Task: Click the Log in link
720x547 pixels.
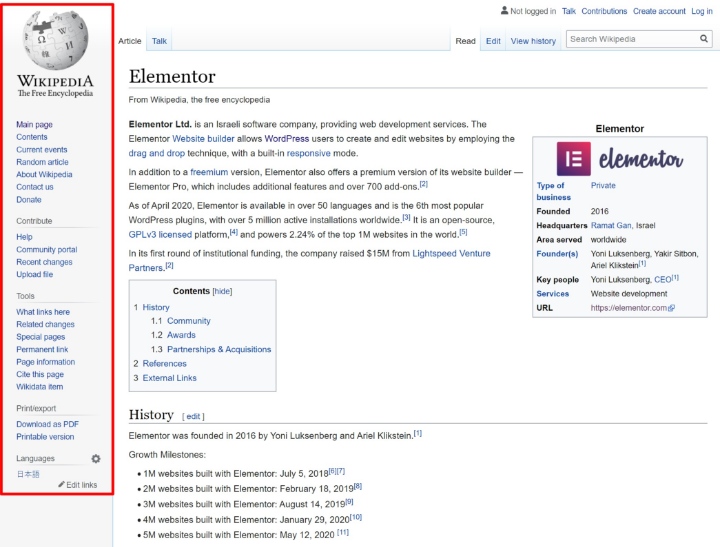Action: coord(702,11)
